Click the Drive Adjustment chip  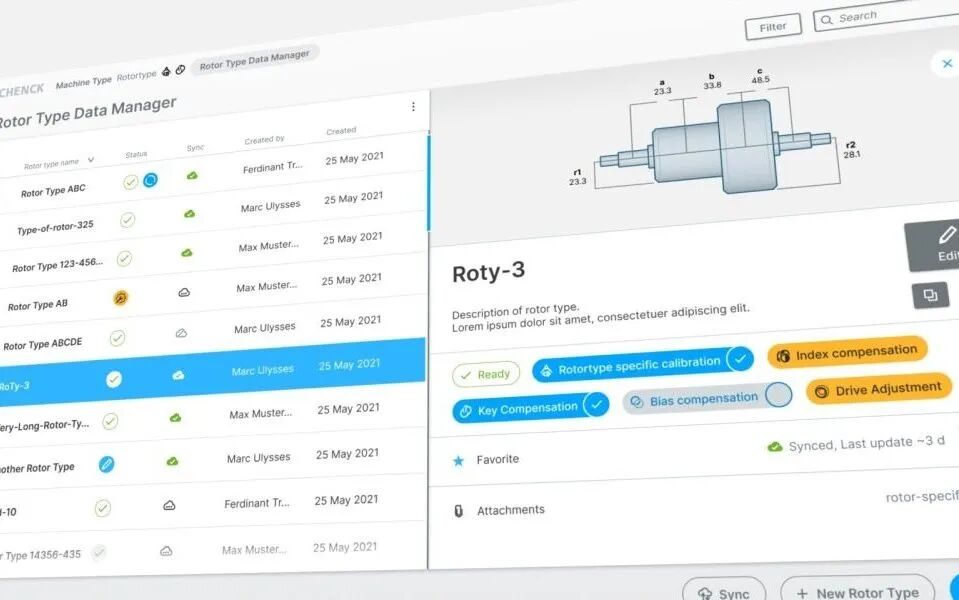point(879,390)
